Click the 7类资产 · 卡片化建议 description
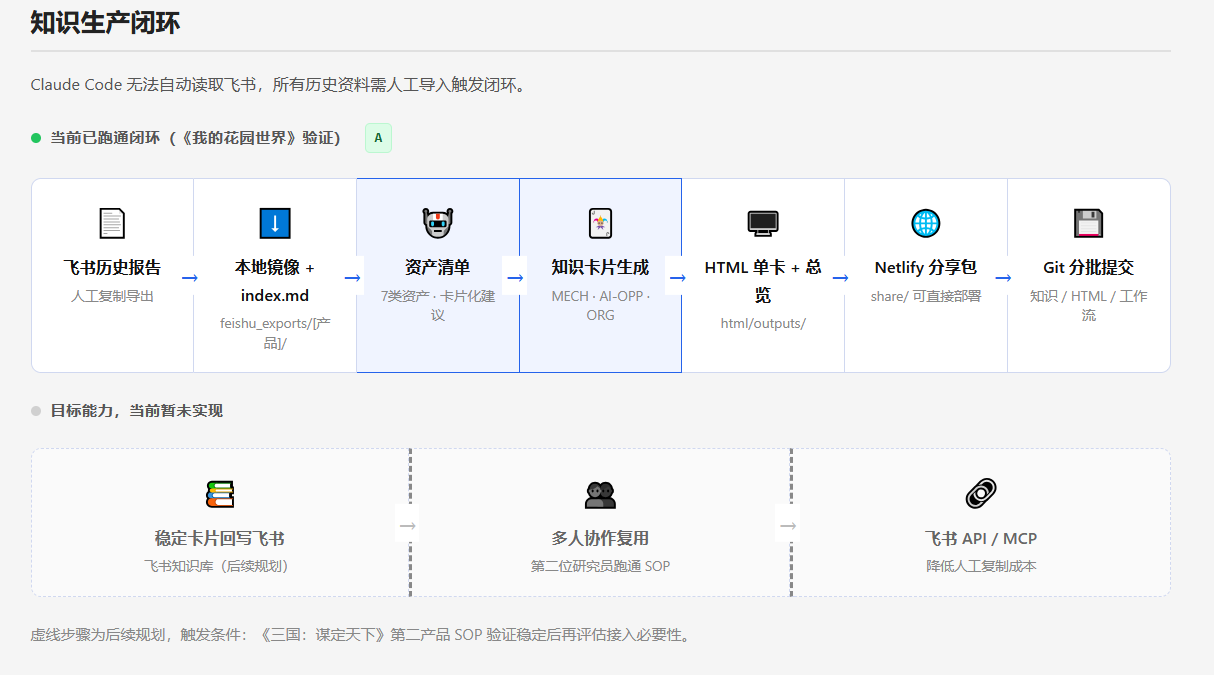Viewport: 1214px width, 675px height. tap(438, 306)
